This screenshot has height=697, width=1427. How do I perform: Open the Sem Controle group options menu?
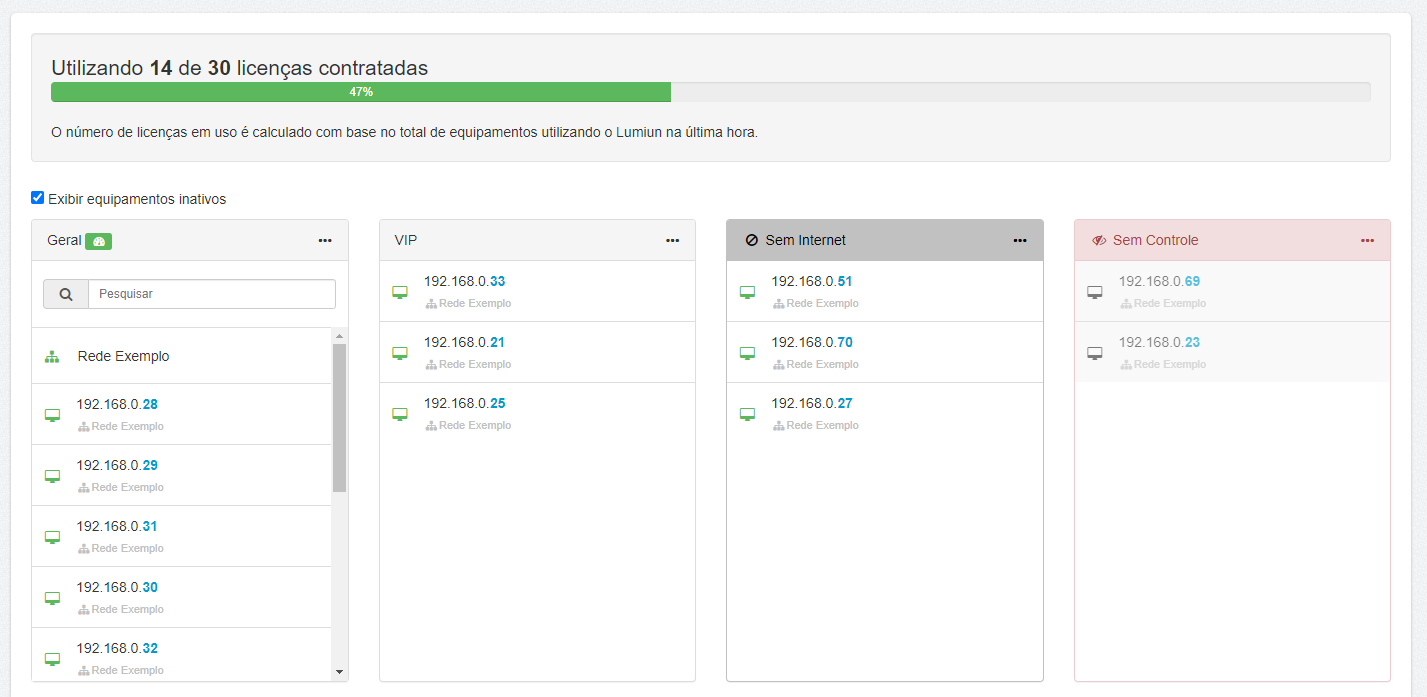click(1367, 240)
